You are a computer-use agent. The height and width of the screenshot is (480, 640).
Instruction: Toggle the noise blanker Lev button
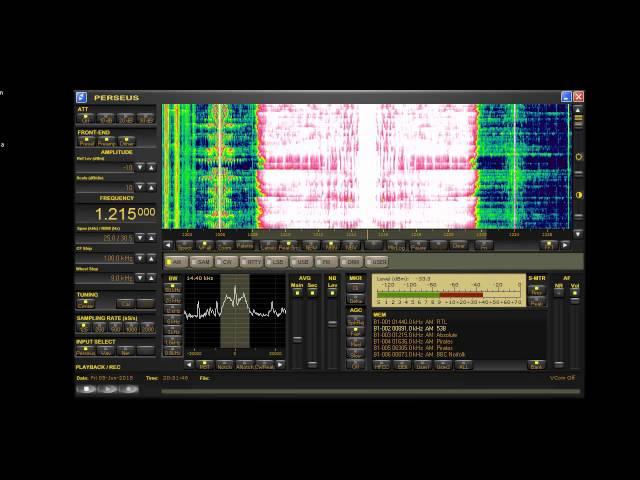point(332,293)
